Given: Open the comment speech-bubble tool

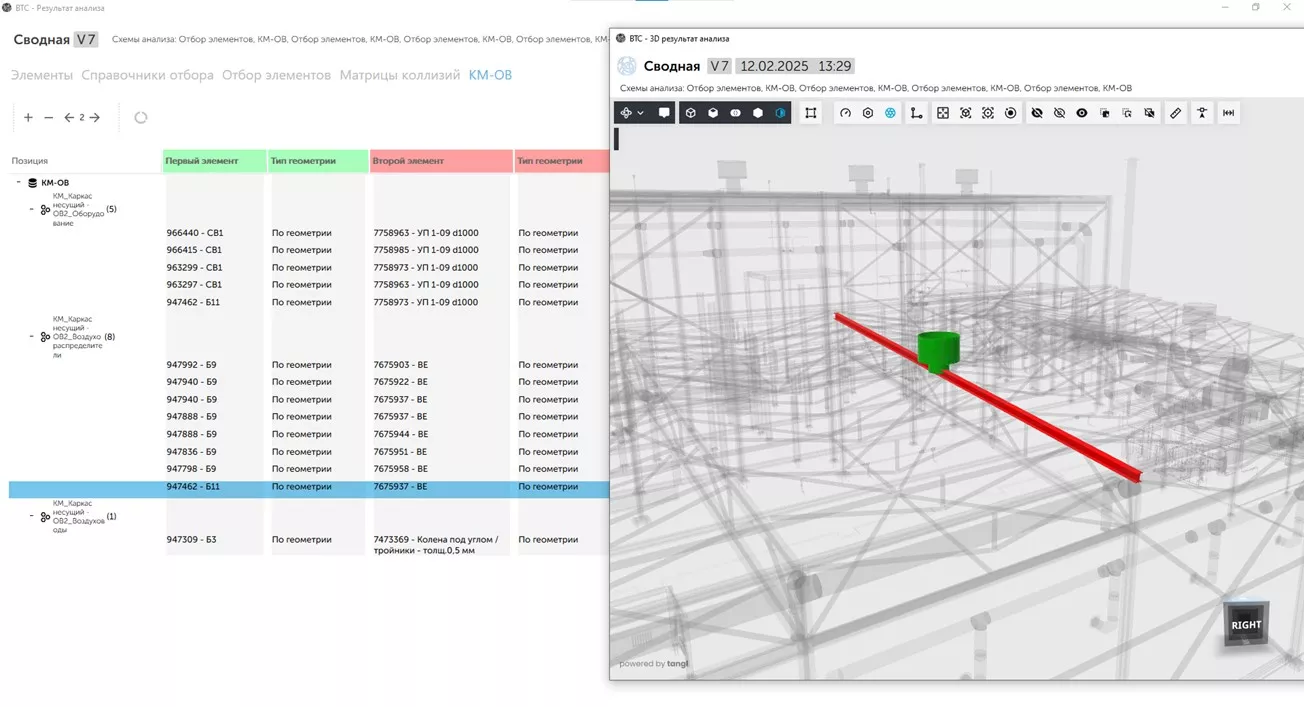Looking at the screenshot, I should [x=664, y=113].
